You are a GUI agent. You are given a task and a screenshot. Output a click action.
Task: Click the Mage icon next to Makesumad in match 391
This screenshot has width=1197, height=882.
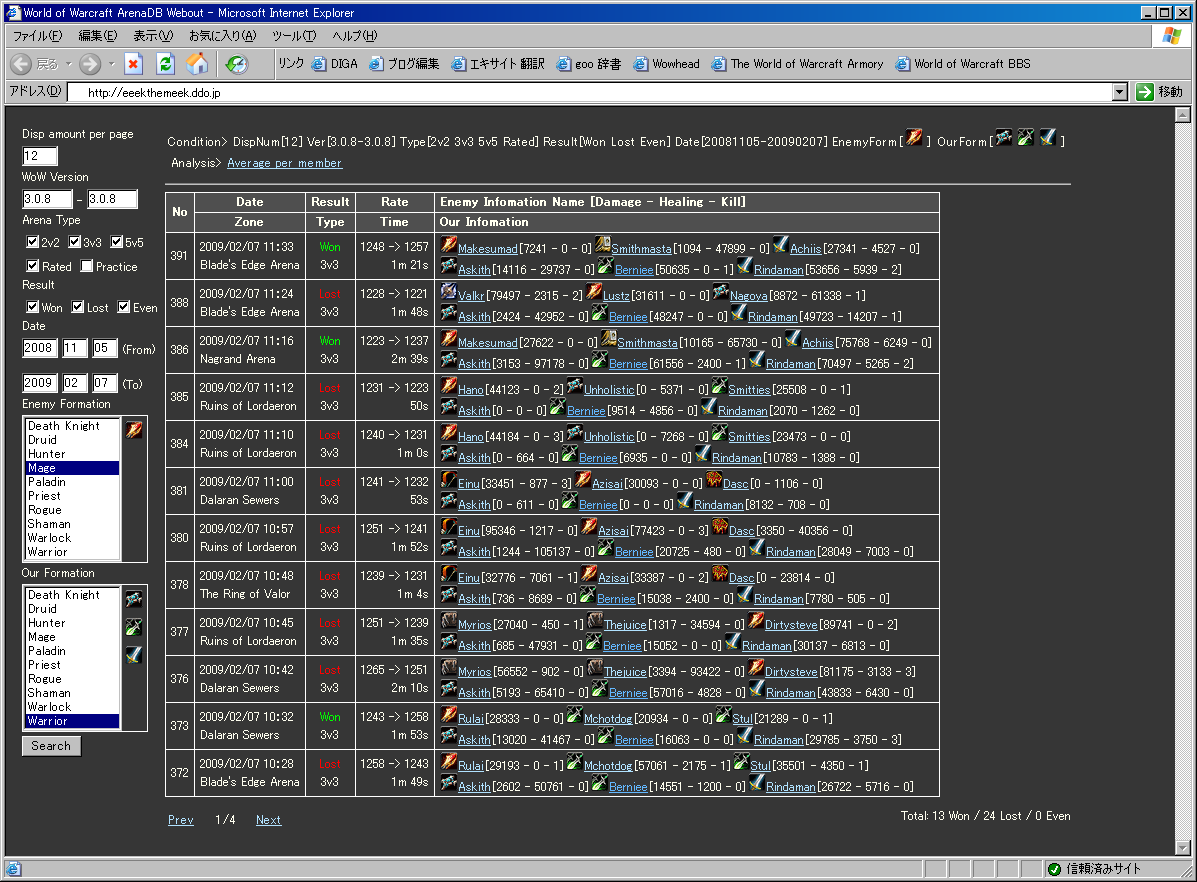(x=449, y=245)
